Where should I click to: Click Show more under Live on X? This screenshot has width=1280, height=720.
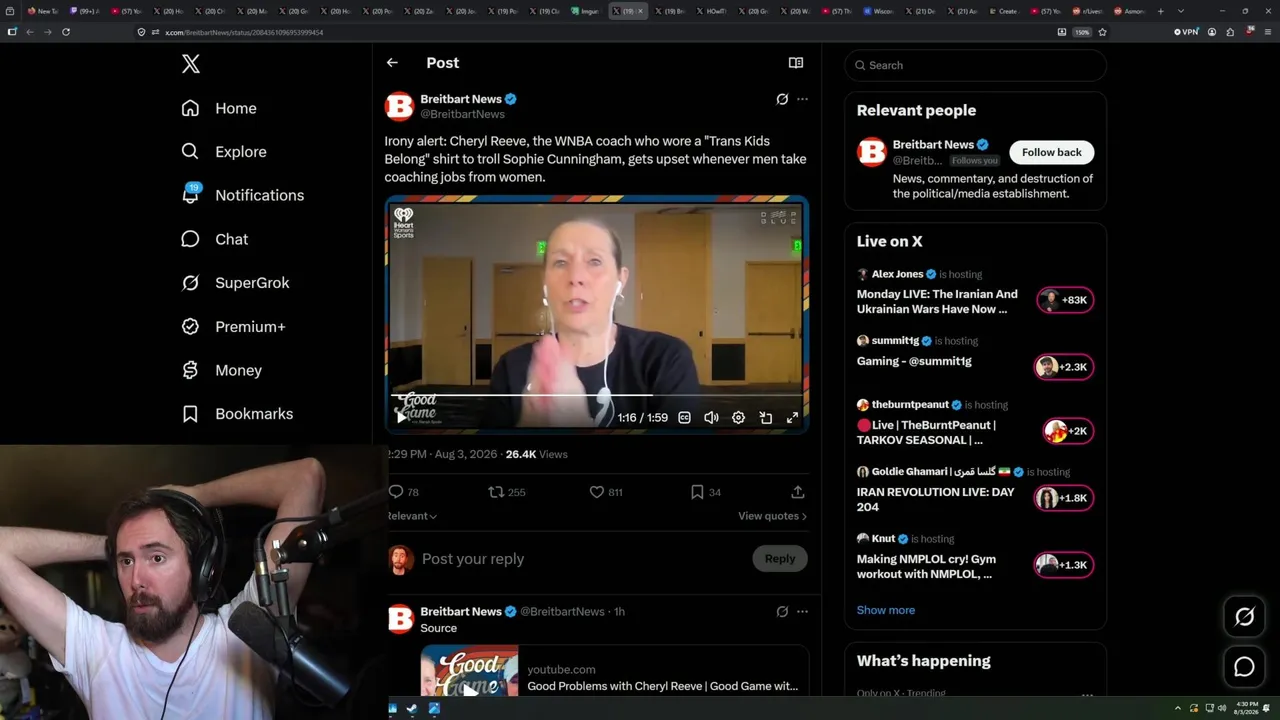pyautogui.click(x=886, y=610)
